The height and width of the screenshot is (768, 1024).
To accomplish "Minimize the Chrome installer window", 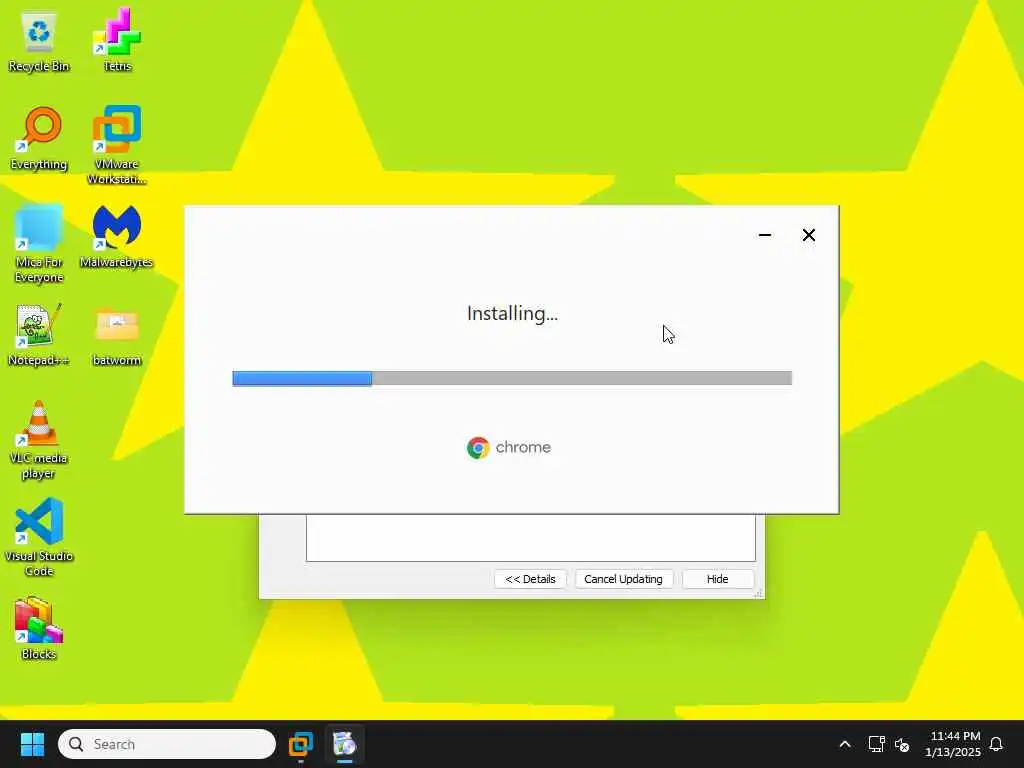I will (765, 235).
